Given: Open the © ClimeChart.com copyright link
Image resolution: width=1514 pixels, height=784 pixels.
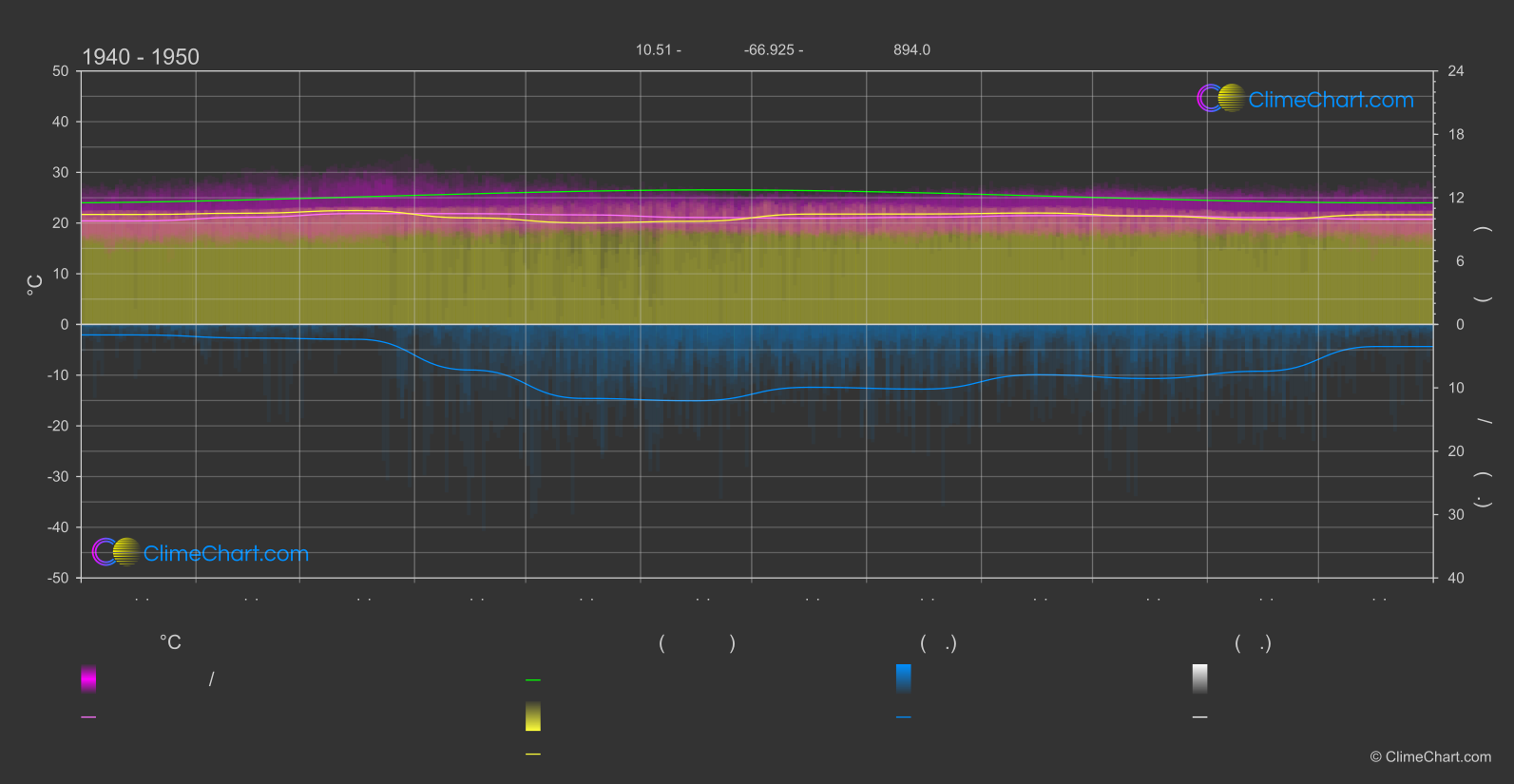Looking at the screenshot, I should coord(1430,757).
